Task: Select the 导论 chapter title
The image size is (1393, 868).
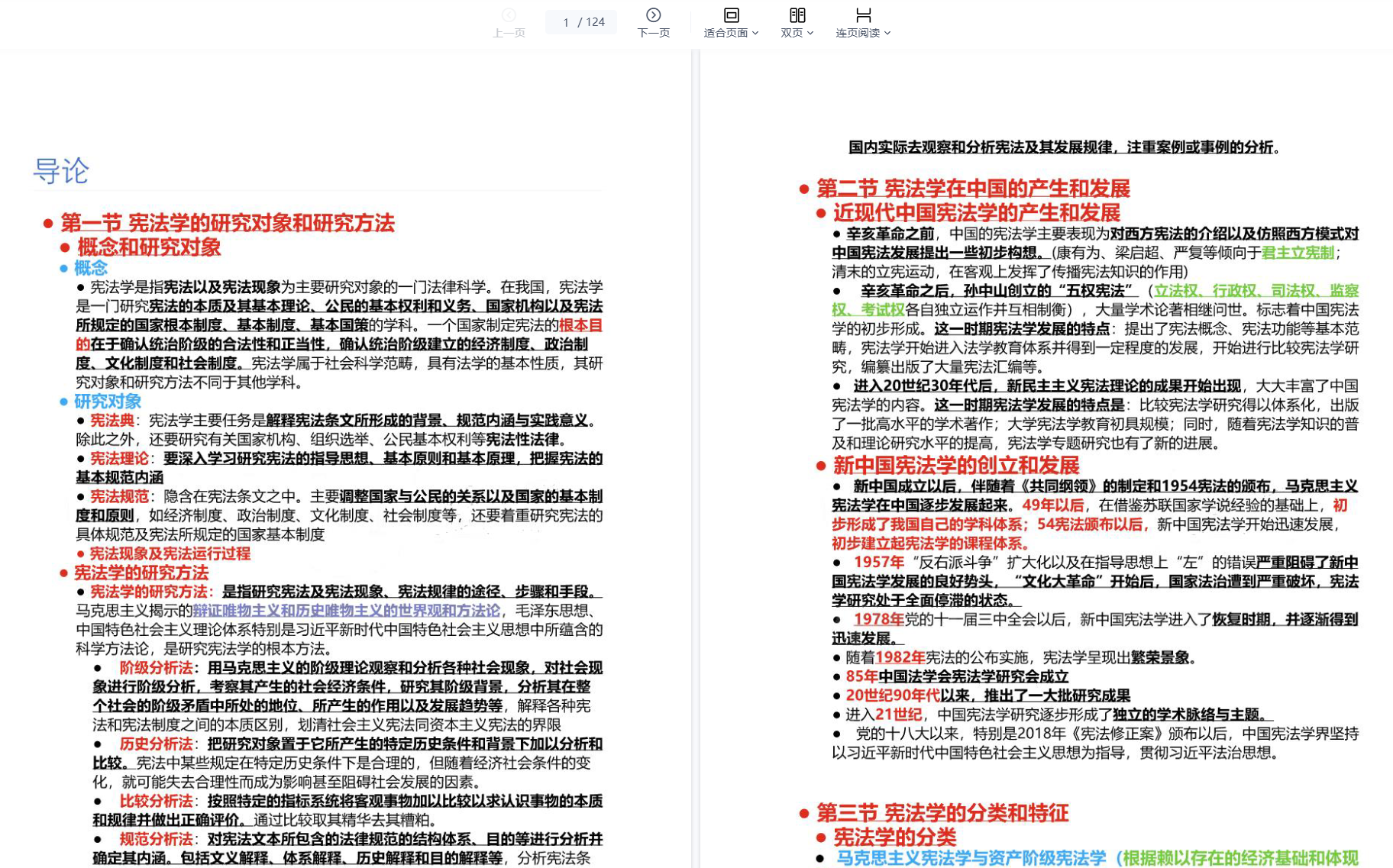Action: pos(61,171)
